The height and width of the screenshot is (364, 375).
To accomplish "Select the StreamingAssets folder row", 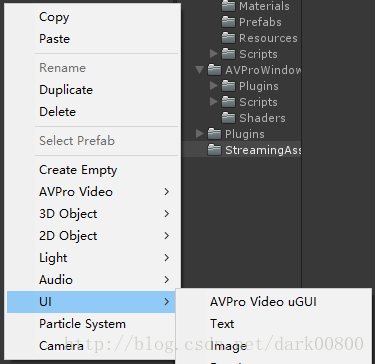I will (242, 150).
